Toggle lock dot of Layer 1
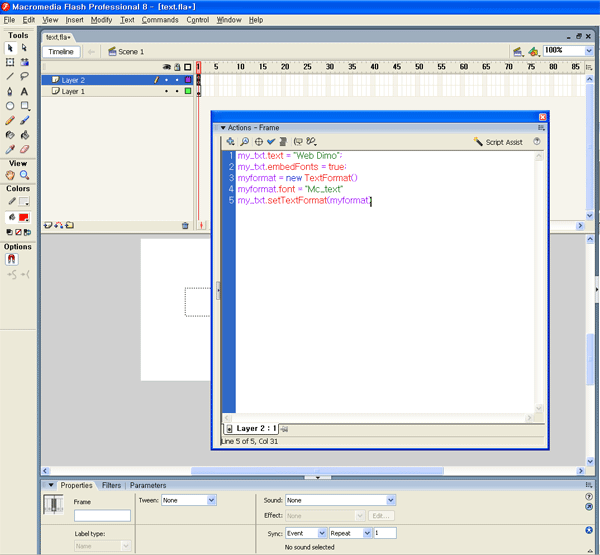Image resolution: width=600 pixels, height=555 pixels. (x=177, y=91)
